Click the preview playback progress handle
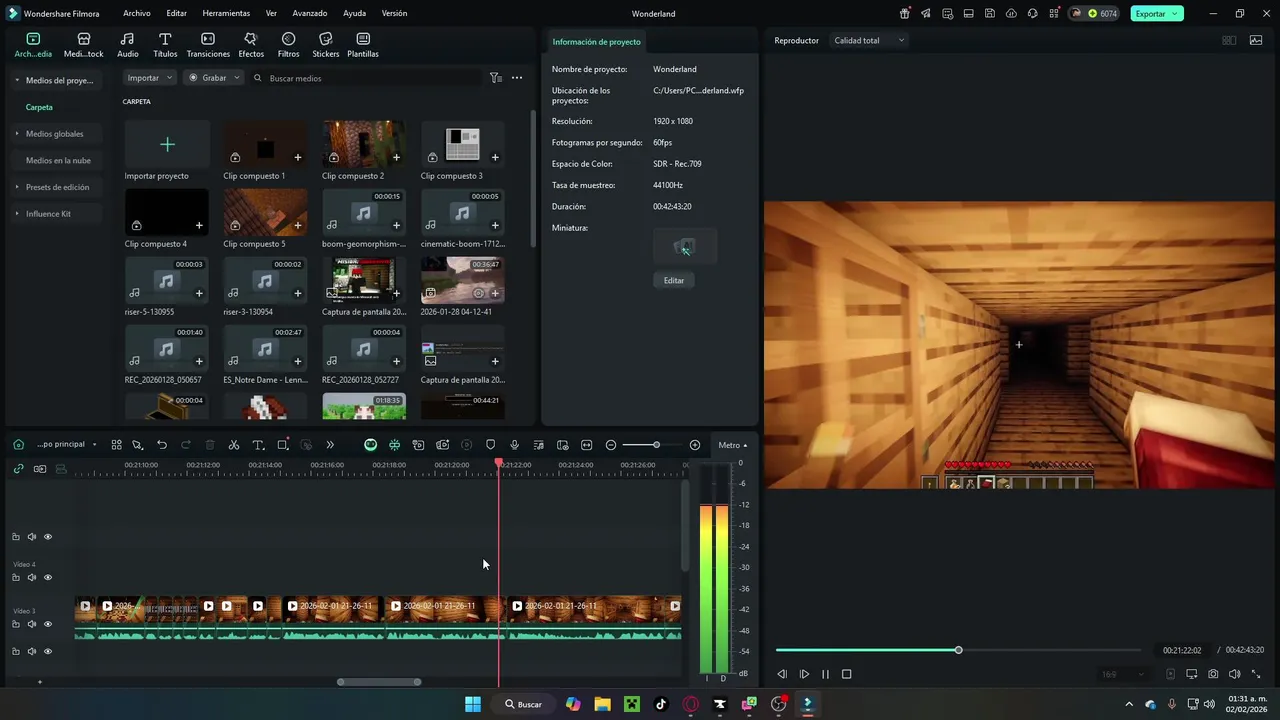 (x=958, y=651)
